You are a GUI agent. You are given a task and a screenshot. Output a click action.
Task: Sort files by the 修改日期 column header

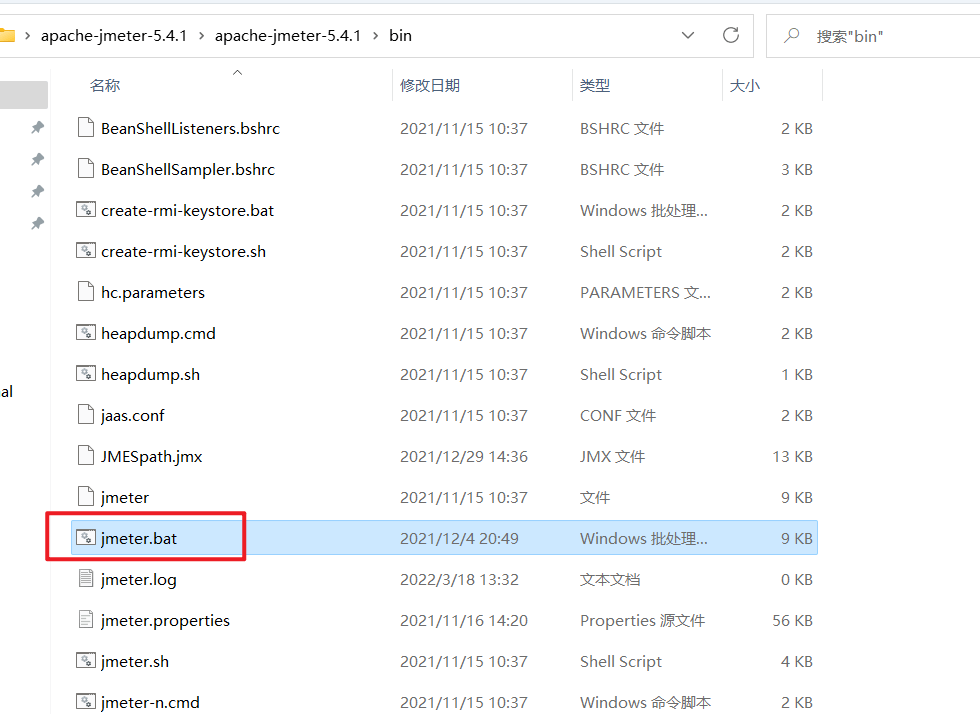point(430,86)
